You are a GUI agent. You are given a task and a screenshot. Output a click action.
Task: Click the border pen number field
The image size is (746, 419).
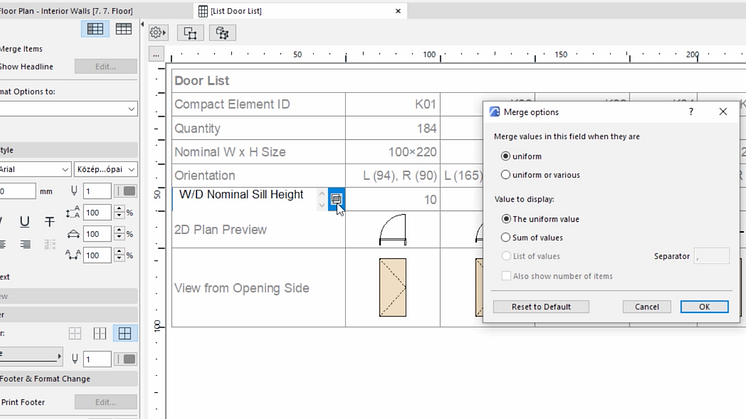pyautogui.click(x=97, y=359)
